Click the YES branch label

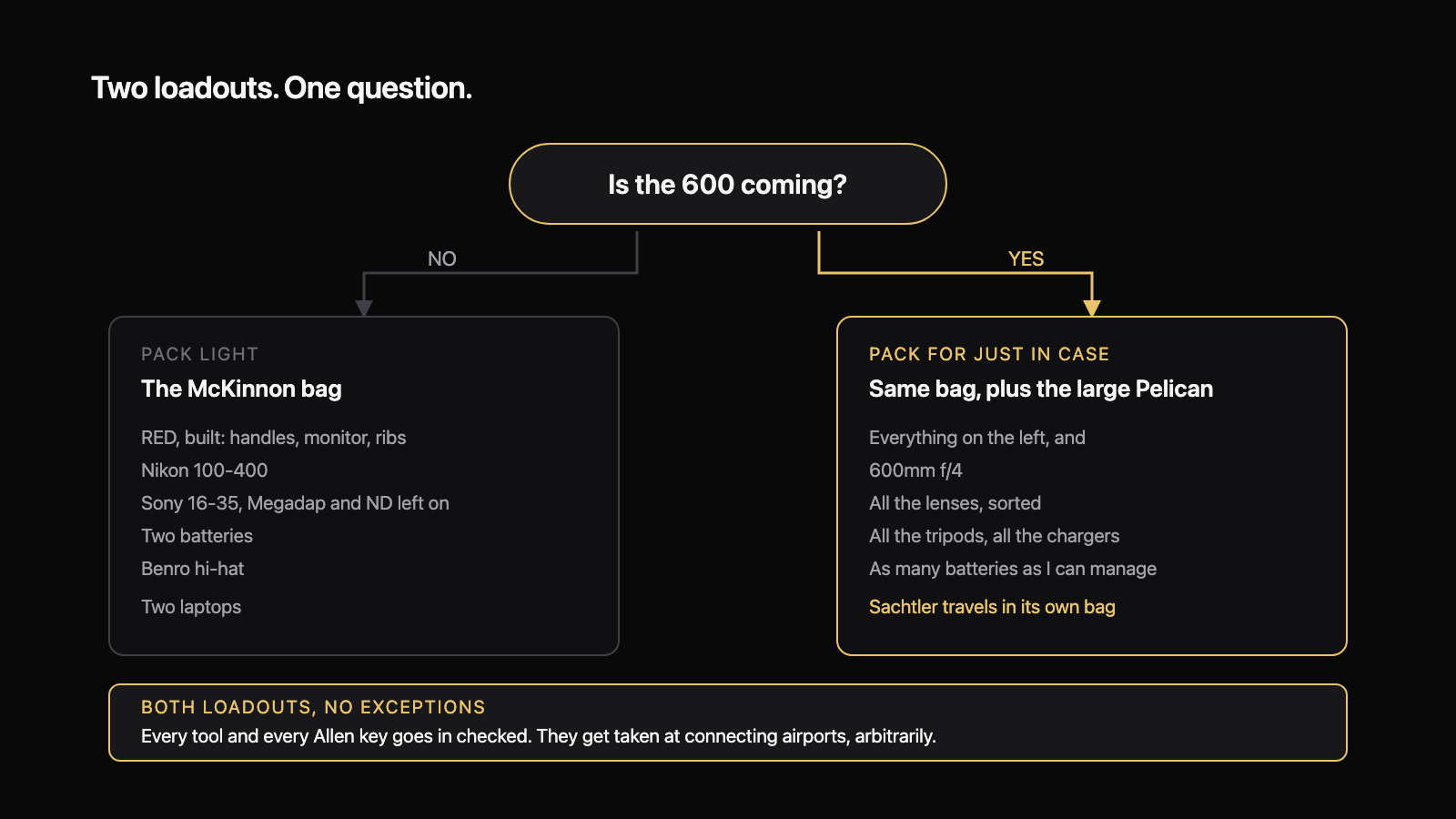1026,258
